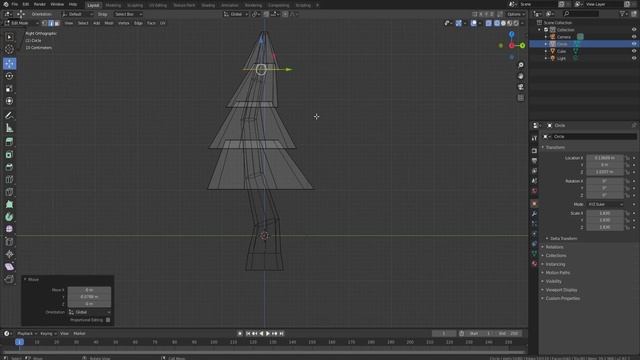This screenshot has width=640, height=360.
Task: Switch perspective/orthographic grid gizmo
Action: pos(521,98)
